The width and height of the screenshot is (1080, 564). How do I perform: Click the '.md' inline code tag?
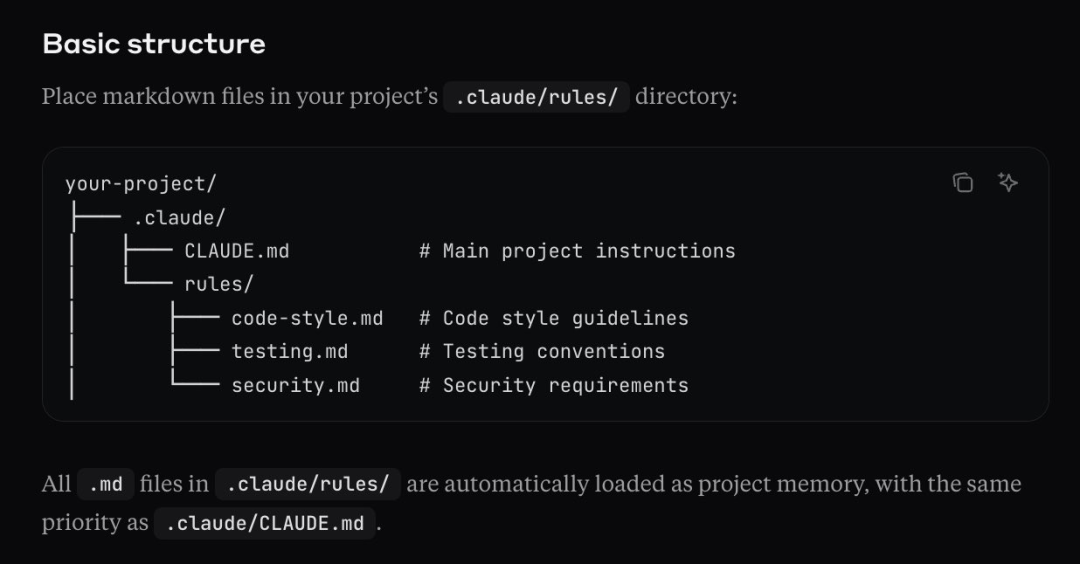105,484
